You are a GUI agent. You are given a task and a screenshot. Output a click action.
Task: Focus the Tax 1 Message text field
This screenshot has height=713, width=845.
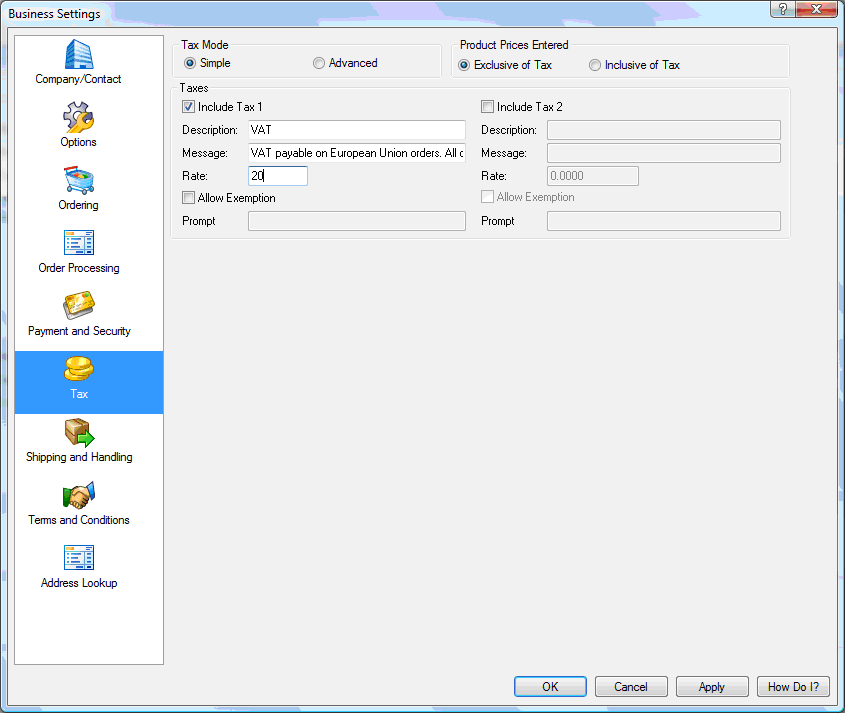click(x=356, y=153)
